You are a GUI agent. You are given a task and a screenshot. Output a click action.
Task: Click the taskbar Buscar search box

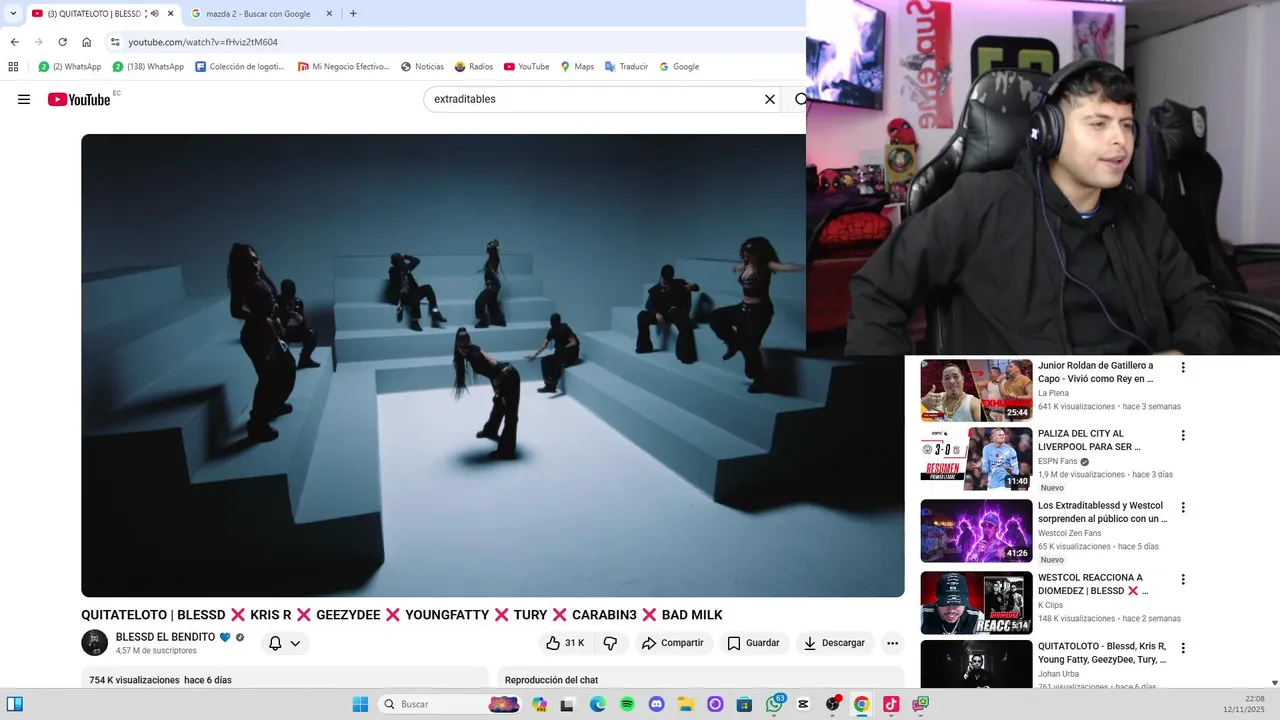click(450, 704)
